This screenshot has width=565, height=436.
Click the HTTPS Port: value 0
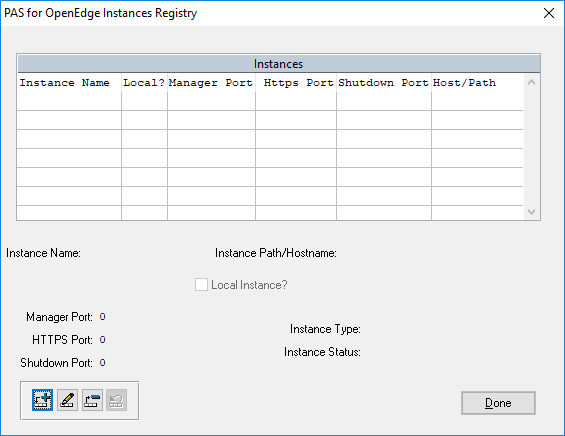102,339
